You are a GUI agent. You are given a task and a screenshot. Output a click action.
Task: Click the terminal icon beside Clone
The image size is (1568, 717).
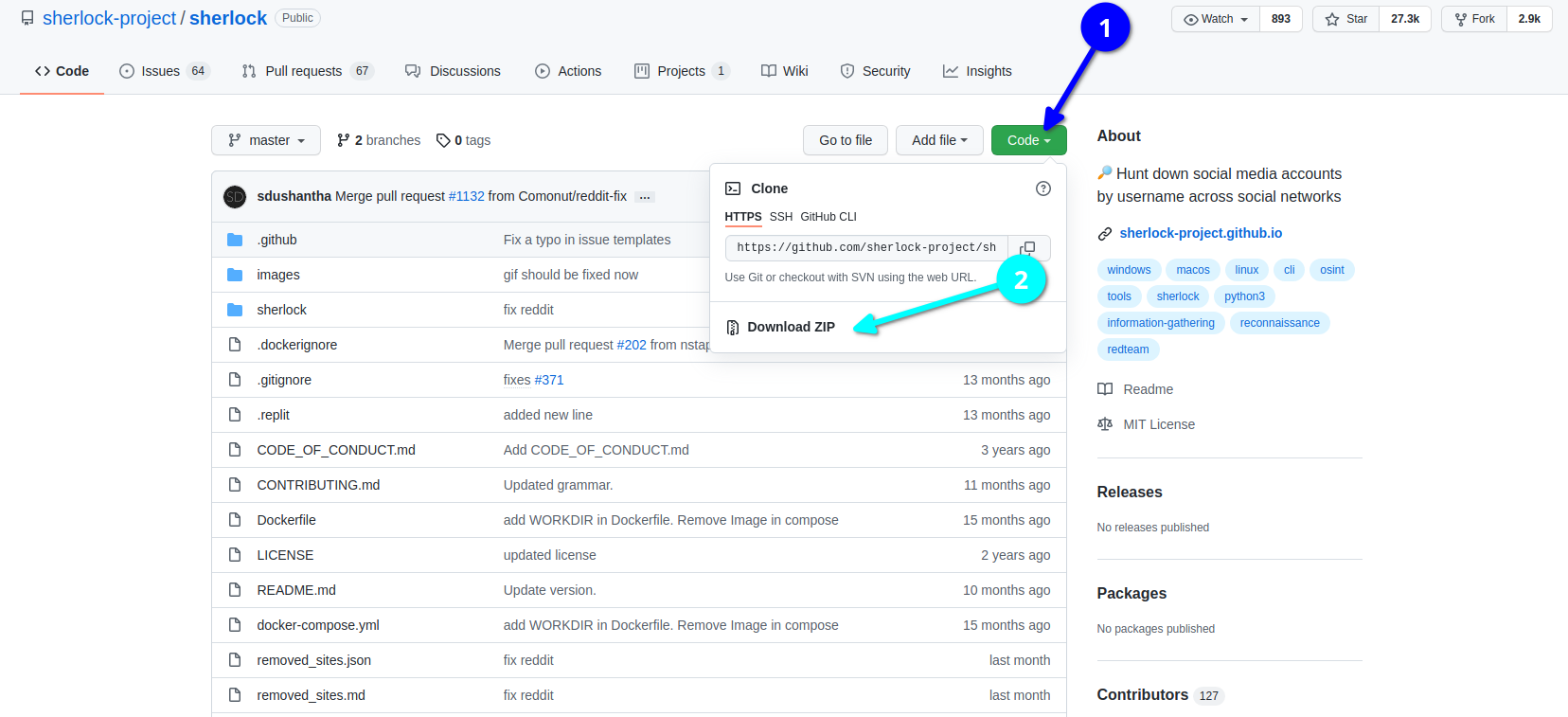click(733, 188)
